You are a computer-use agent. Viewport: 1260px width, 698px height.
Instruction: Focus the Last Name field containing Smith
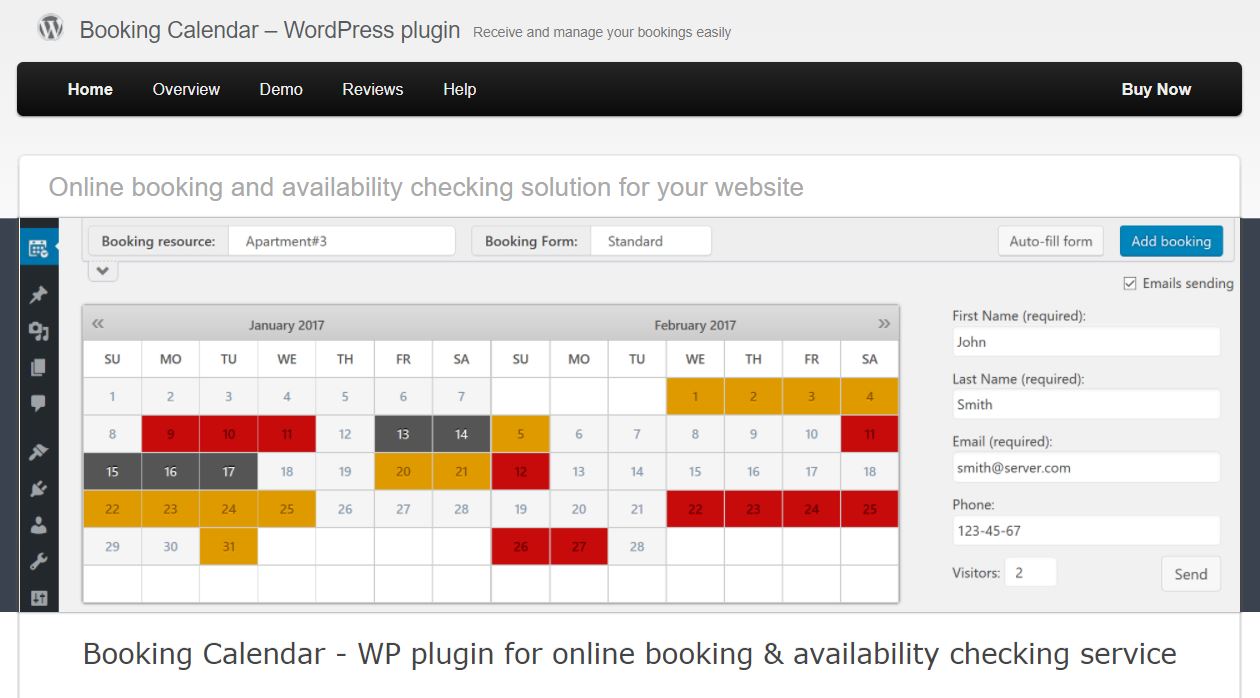(1086, 404)
